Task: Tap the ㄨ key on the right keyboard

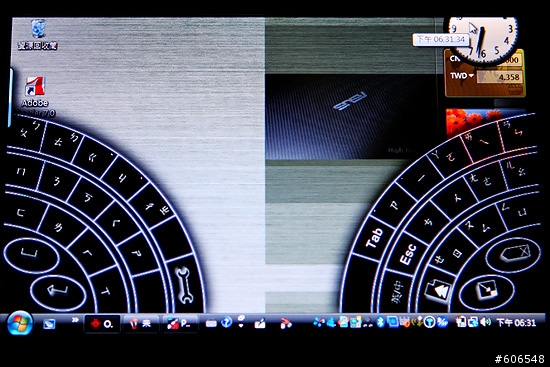Action: coord(457,198)
